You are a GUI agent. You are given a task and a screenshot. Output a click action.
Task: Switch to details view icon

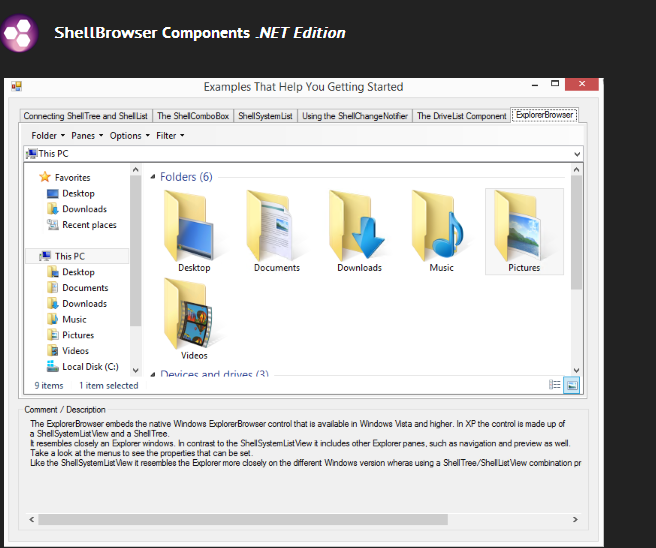(555, 385)
